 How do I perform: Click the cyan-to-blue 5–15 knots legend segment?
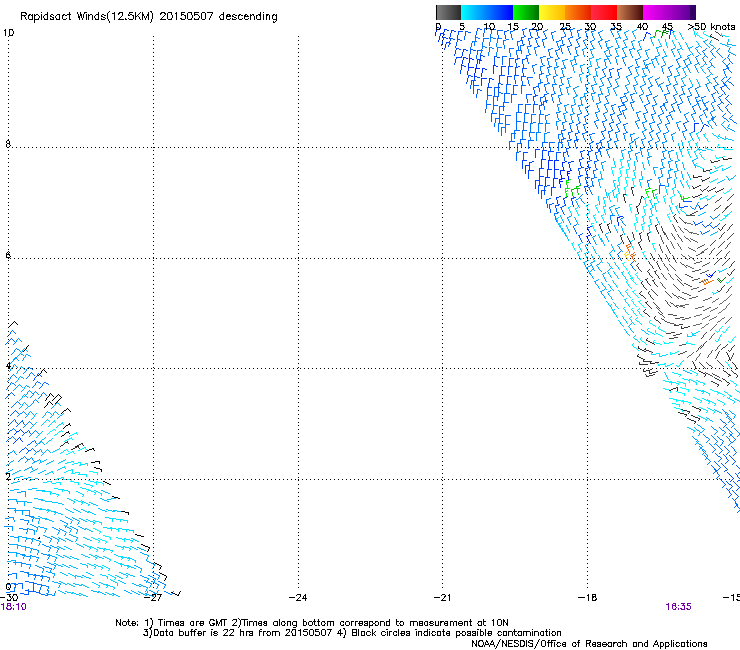pyautogui.click(x=487, y=12)
